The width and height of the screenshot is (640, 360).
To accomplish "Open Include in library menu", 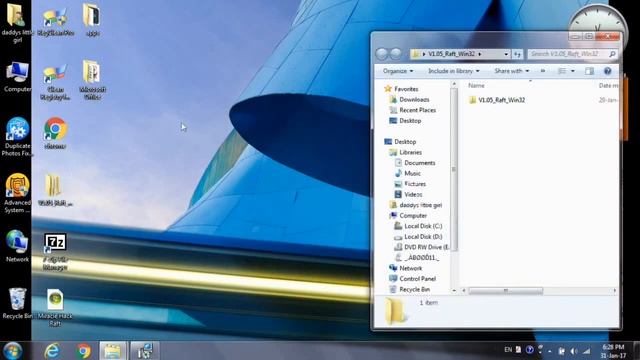I will [x=453, y=71].
